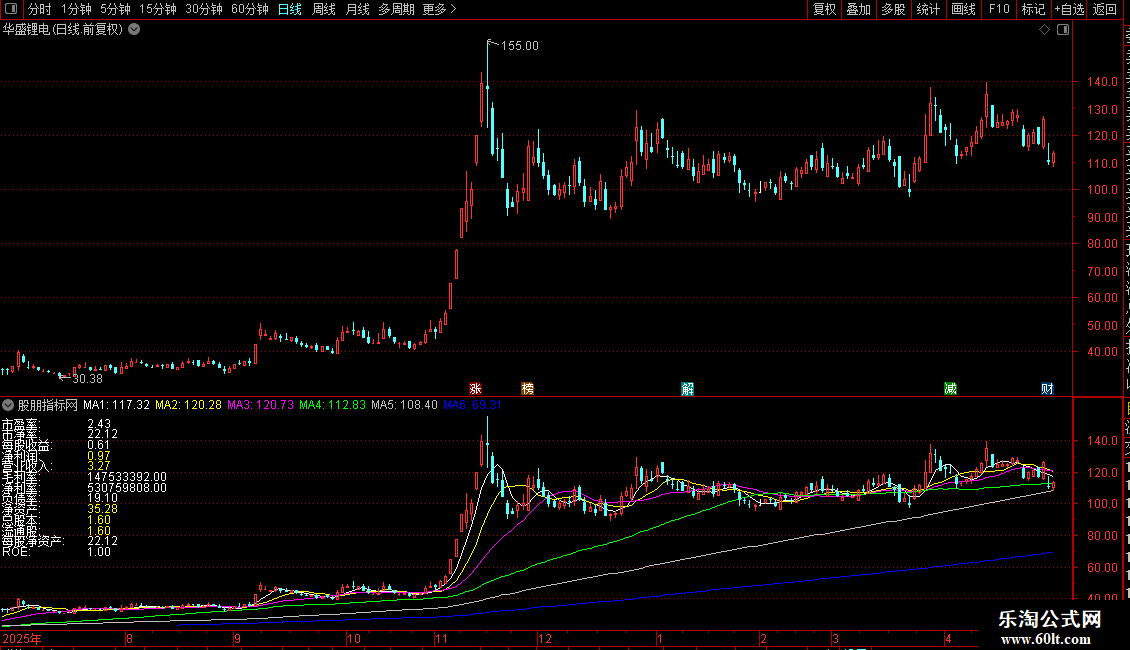
Task: Switch to 周线 weekly chart
Action: tap(324, 9)
